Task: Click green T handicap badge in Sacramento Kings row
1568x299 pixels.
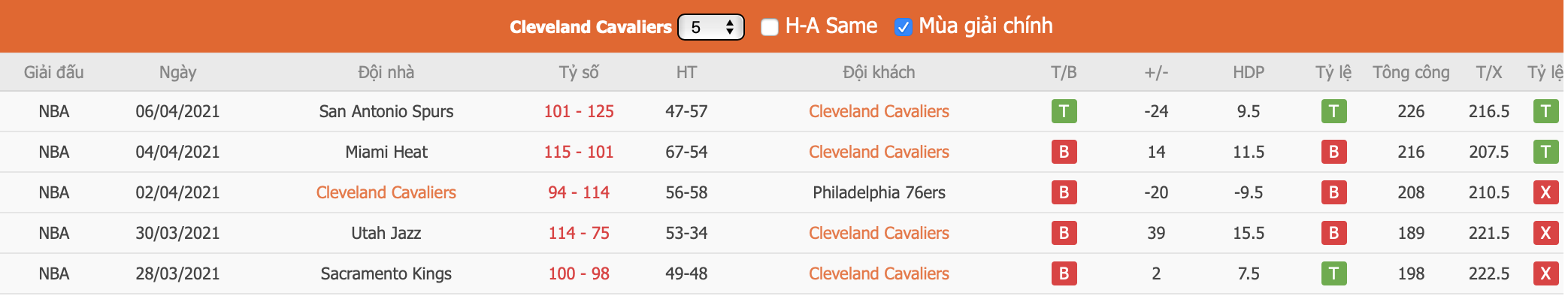Action: pyautogui.click(x=1333, y=273)
